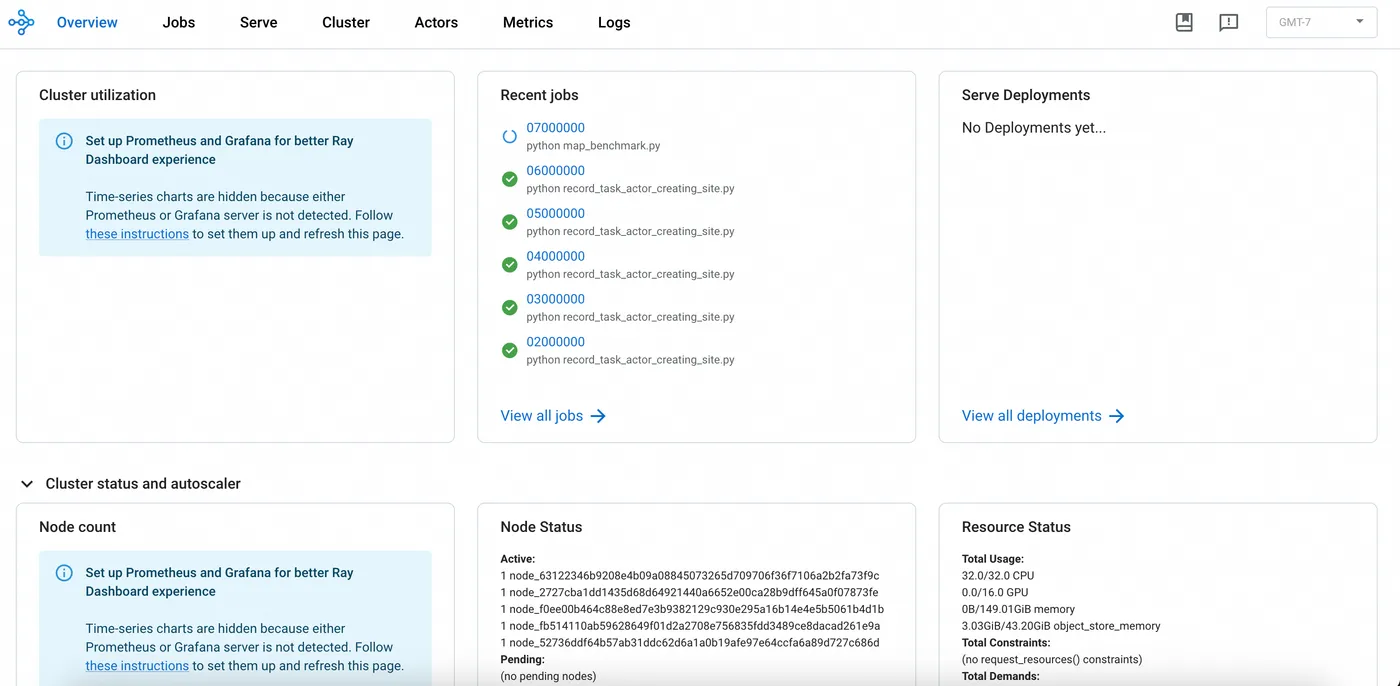The image size is (1400, 686).
Task: Click the '0B/149.01GiB memory' value
Action: (x=1018, y=610)
